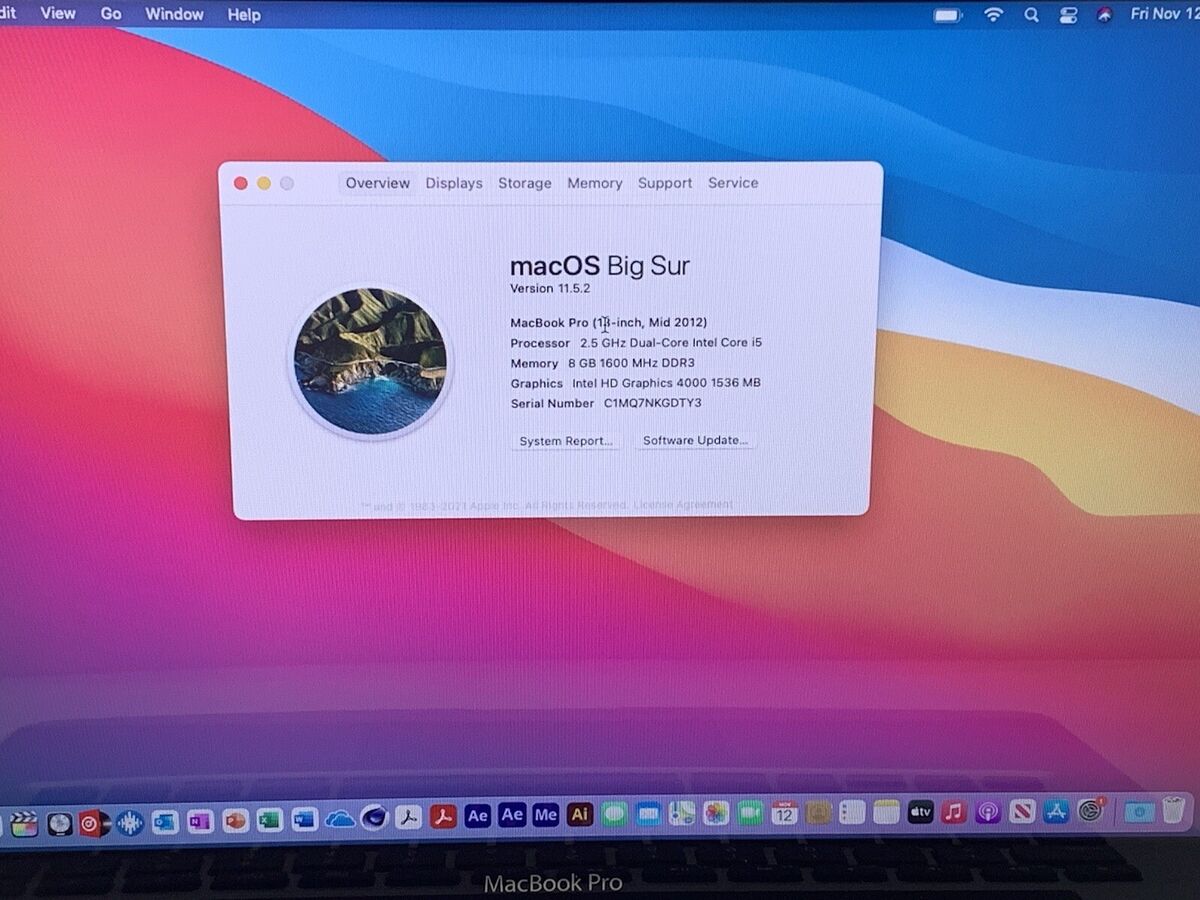The height and width of the screenshot is (900, 1200).
Task: Launch Notes from the Dock
Action: pyautogui.click(x=886, y=812)
